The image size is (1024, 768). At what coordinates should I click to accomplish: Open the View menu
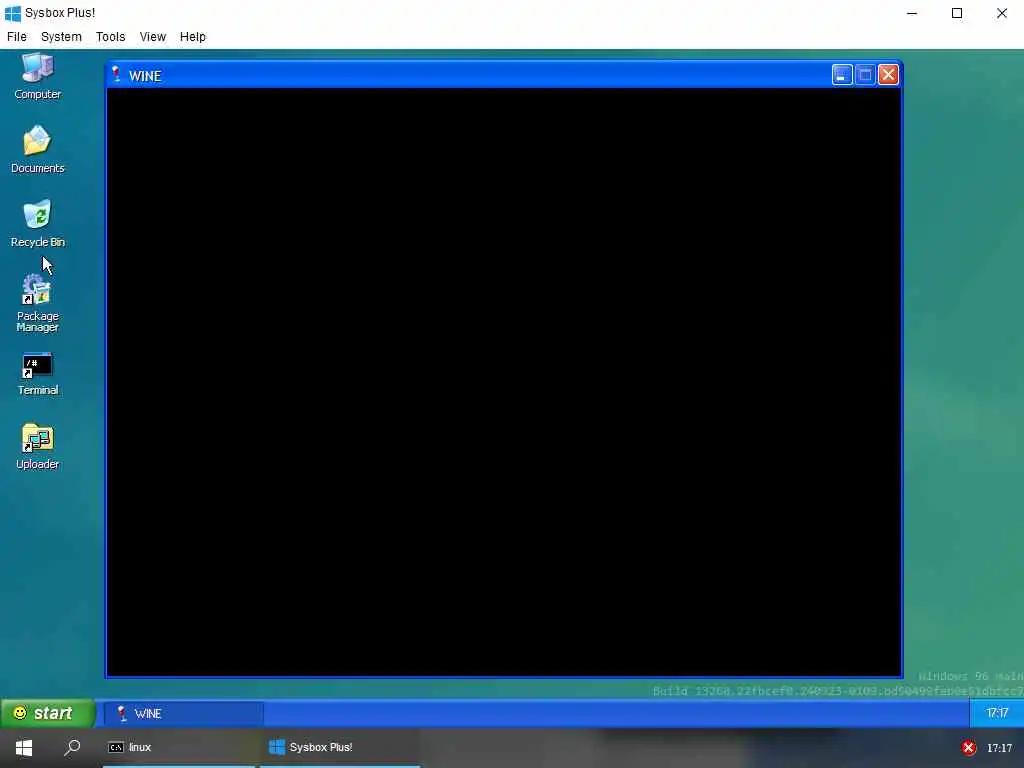click(x=153, y=37)
